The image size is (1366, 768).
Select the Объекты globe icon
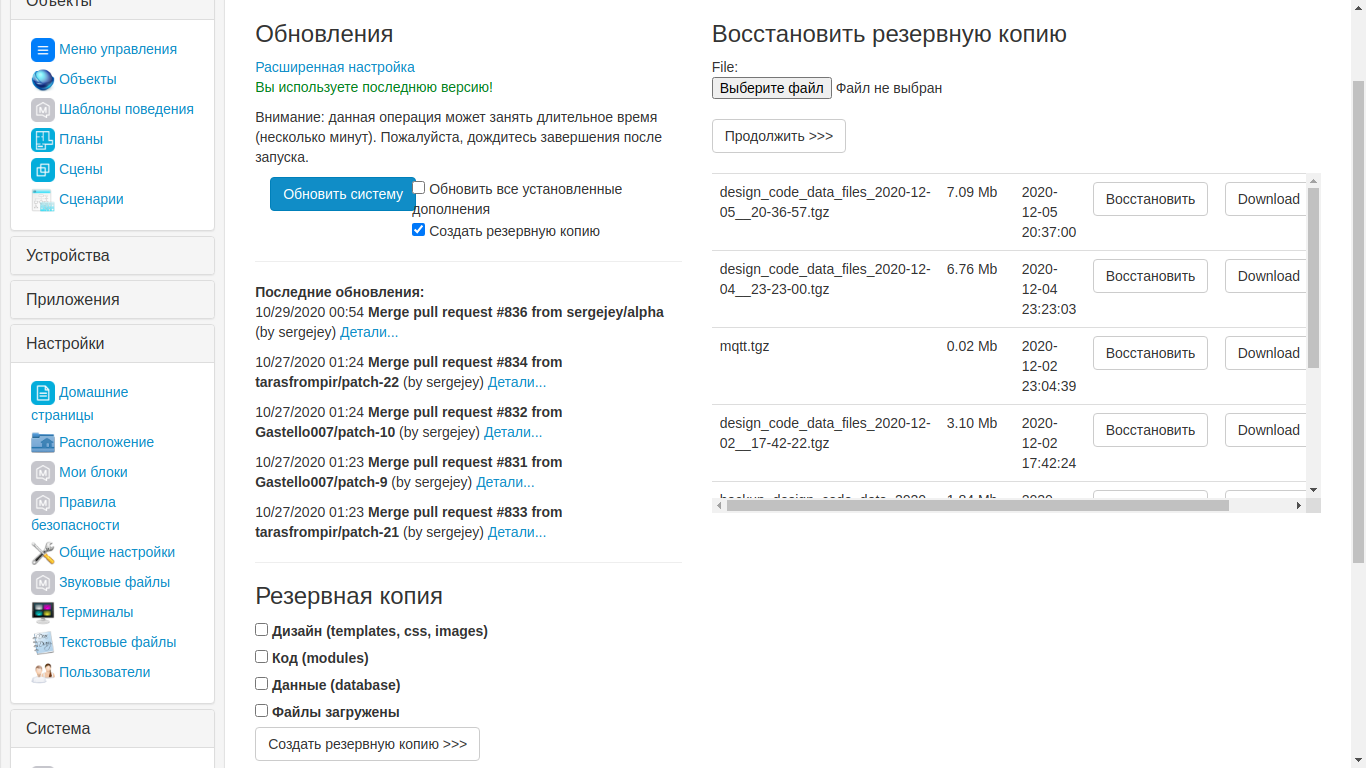click(42, 79)
